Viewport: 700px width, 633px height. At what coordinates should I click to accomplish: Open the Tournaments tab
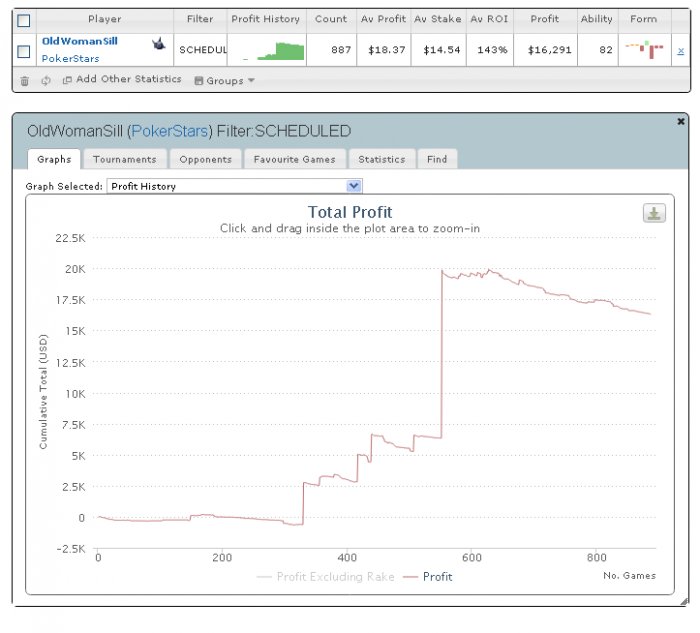125,159
